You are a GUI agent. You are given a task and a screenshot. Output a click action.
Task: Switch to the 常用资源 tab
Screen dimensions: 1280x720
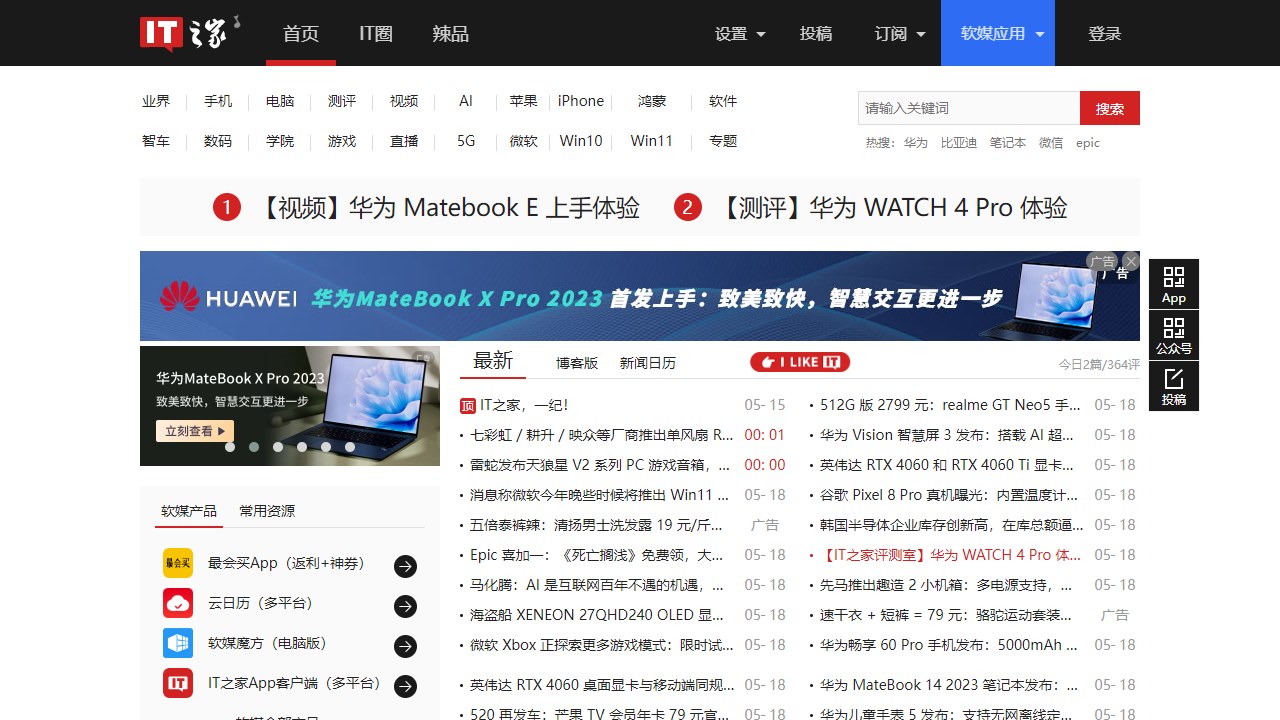tap(267, 511)
